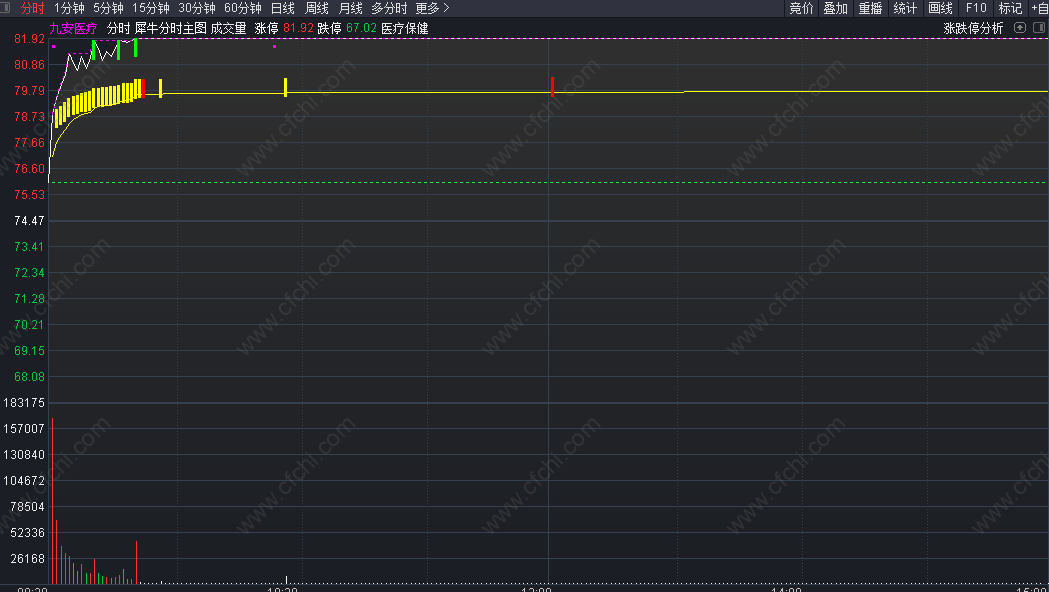The width and height of the screenshot is (1049, 592).
Task: Expand the 更多 periods dropdown
Action: pyautogui.click(x=433, y=8)
